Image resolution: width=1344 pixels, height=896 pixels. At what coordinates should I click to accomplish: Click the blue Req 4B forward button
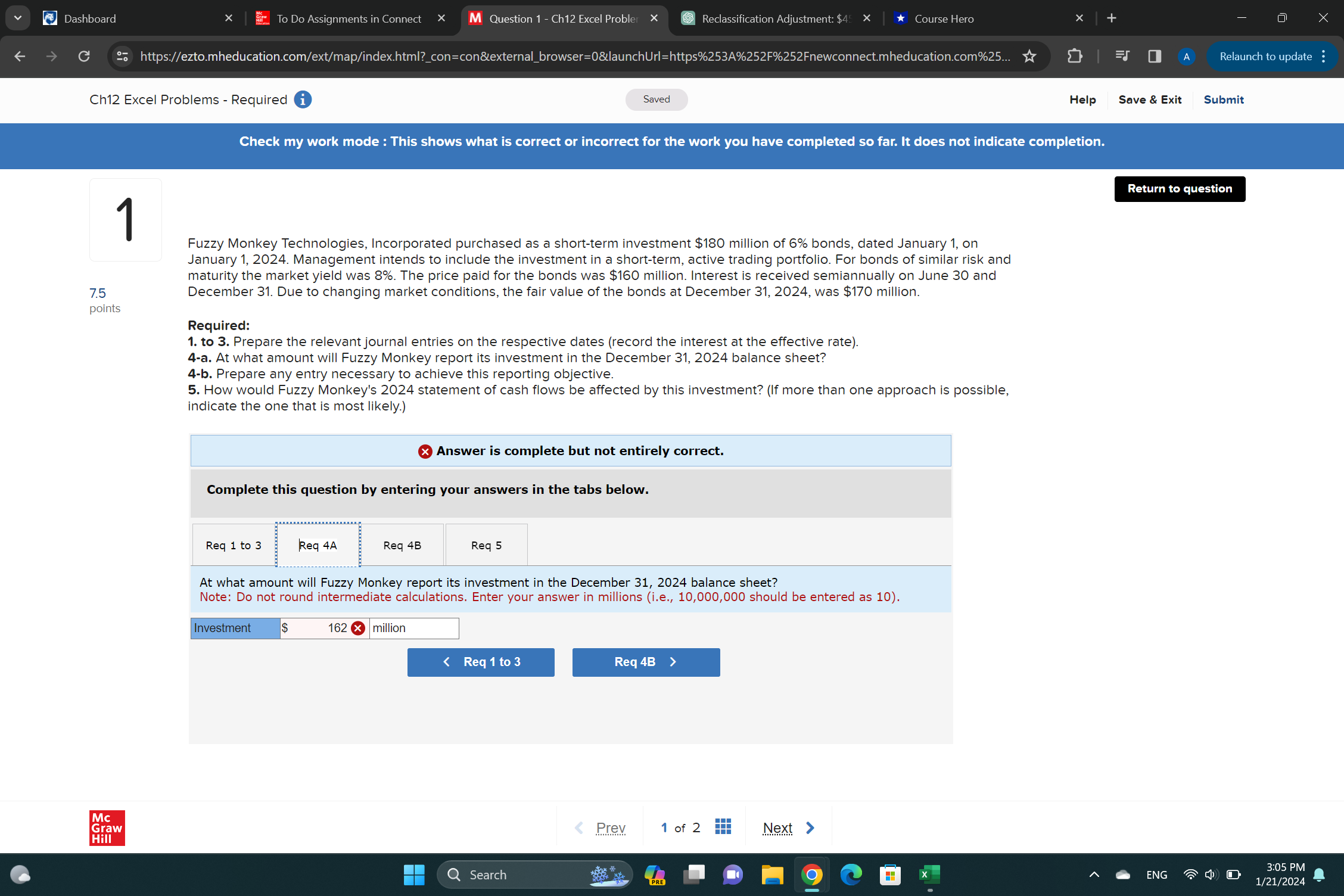pyautogui.click(x=646, y=662)
